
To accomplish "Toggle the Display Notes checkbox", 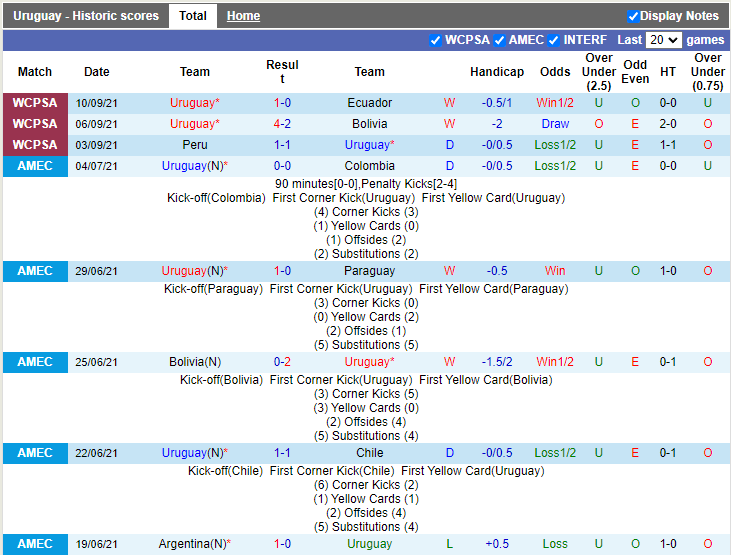I will pyautogui.click(x=633, y=16).
